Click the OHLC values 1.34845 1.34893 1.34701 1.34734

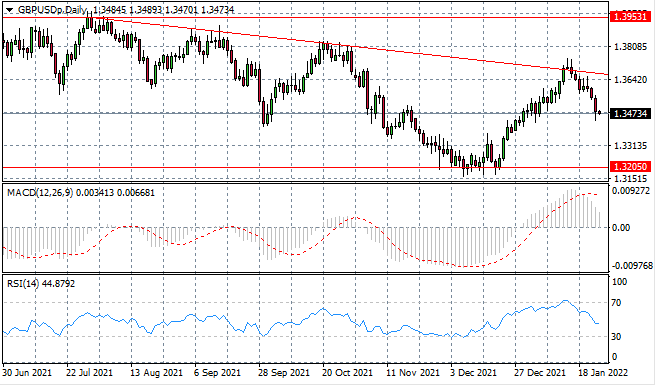point(163,10)
